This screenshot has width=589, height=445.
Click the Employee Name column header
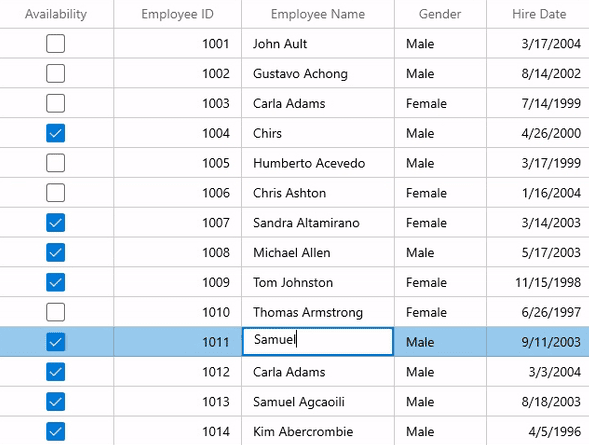click(318, 14)
